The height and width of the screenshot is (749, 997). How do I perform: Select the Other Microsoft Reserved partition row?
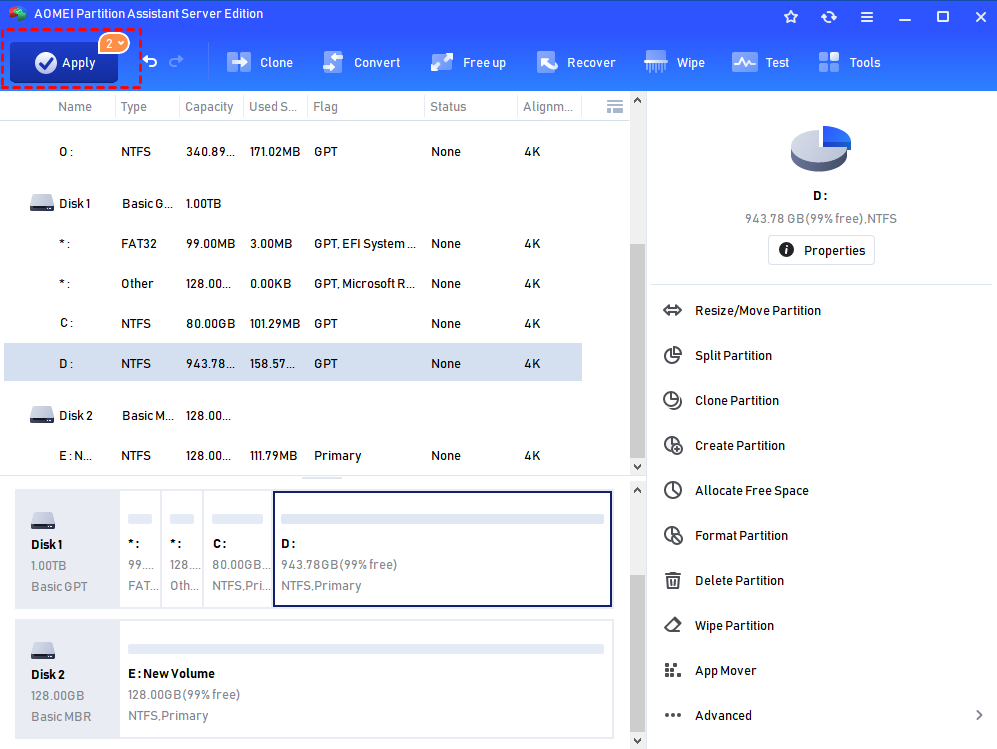tap(293, 284)
